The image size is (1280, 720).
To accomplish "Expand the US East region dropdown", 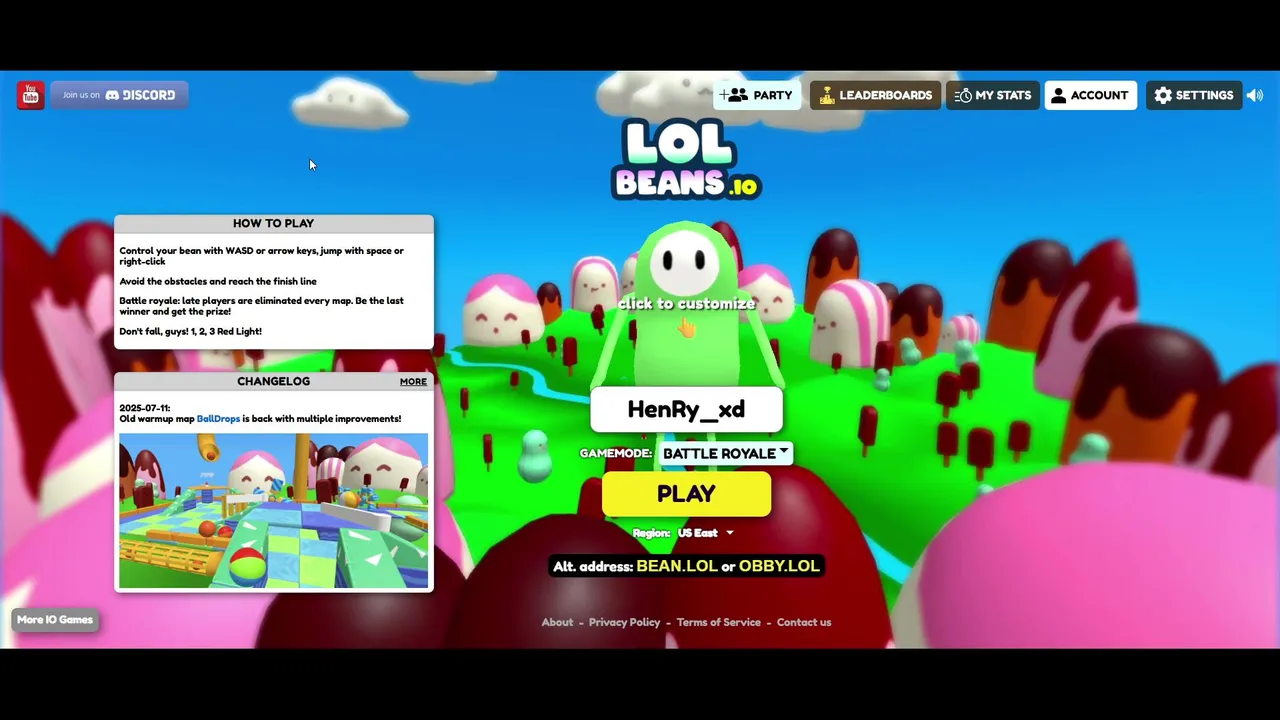I will click(x=705, y=533).
